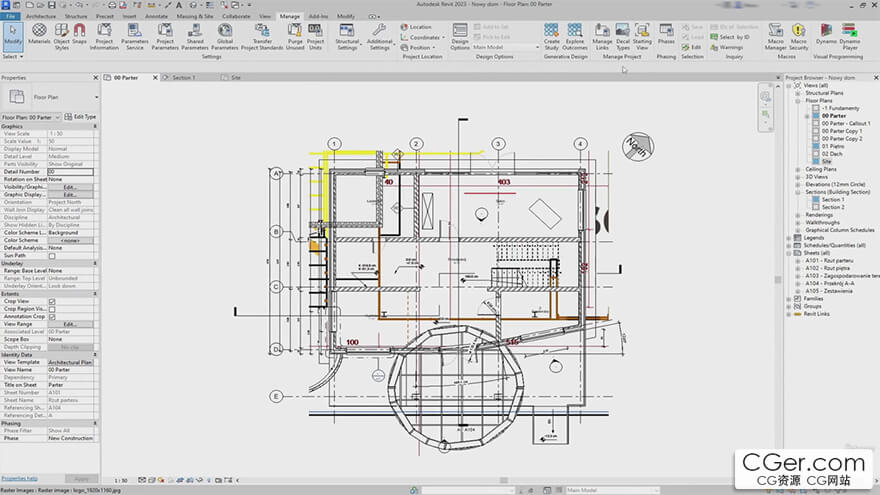Expand the Ceiling Plans tree node
Viewport: 880px width, 495px height.
[x=799, y=169]
